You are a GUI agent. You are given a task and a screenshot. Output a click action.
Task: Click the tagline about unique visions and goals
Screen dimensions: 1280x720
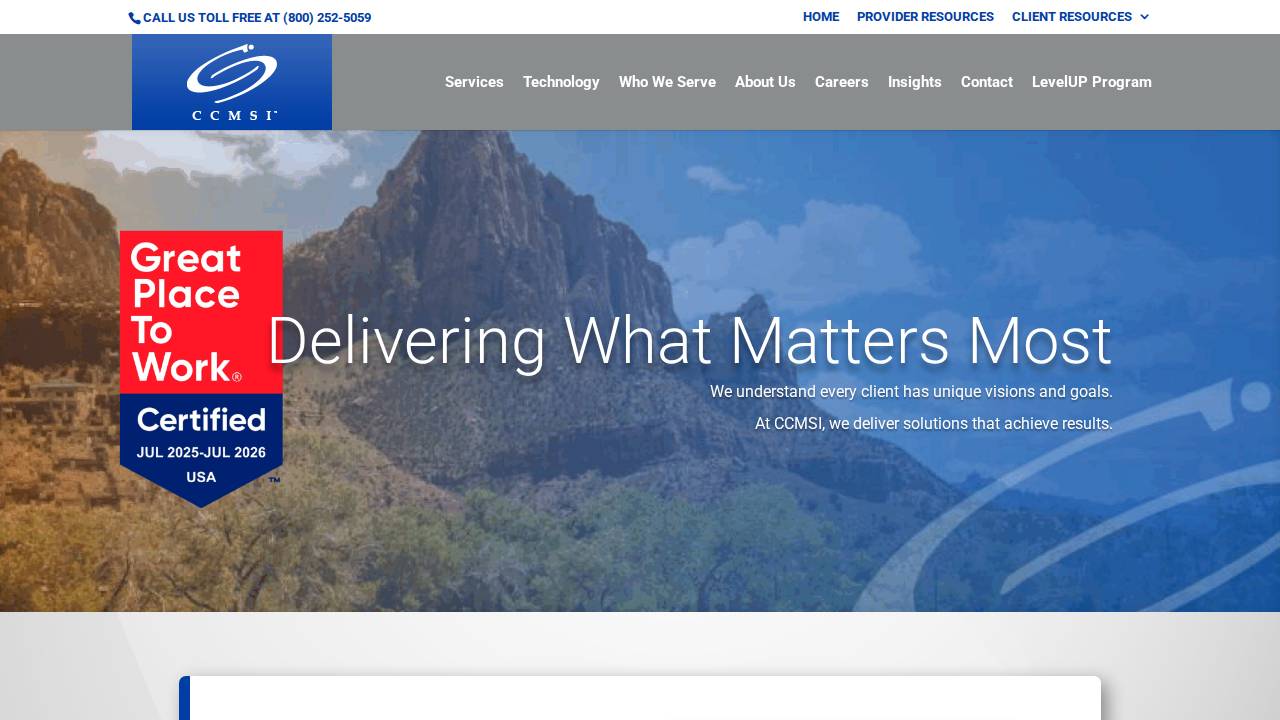pyautogui.click(x=911, y=392)
